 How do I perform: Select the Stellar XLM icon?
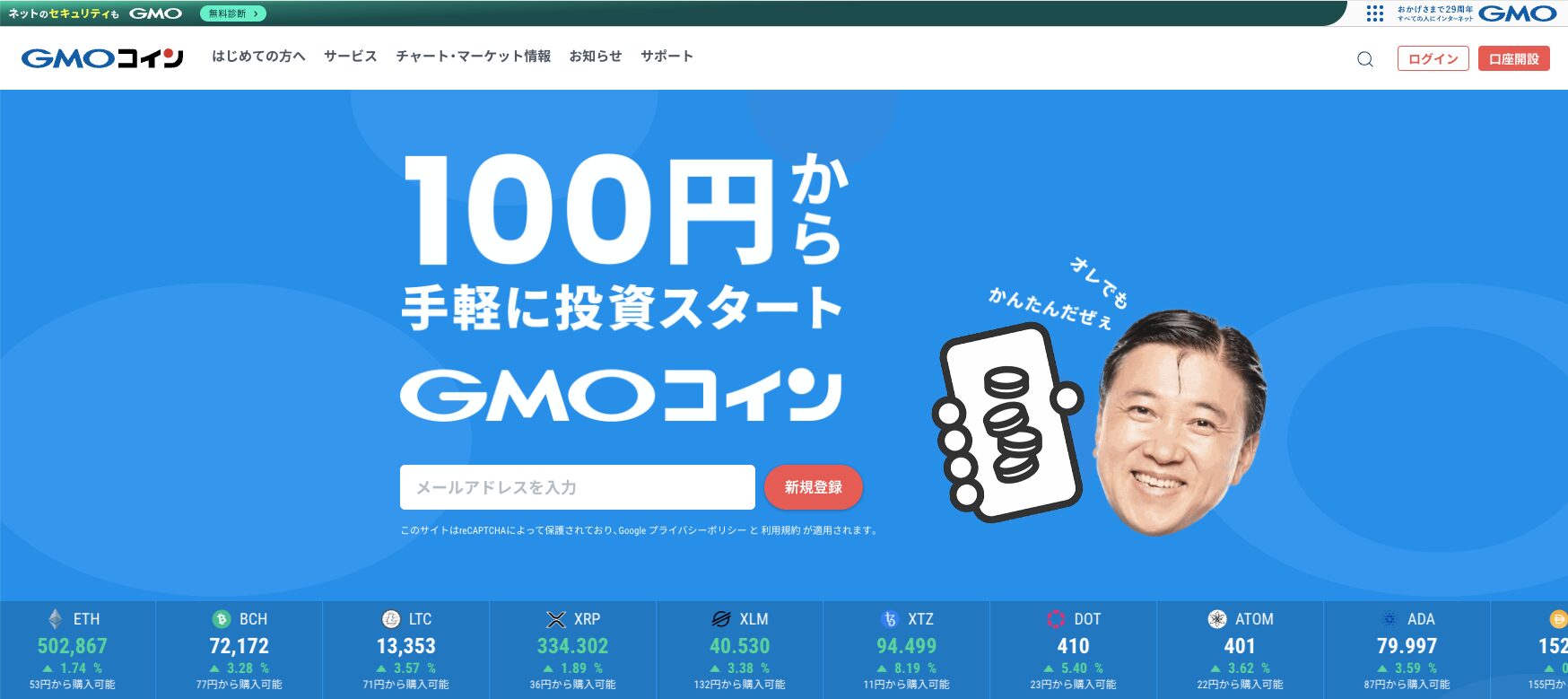click(721, 619)
